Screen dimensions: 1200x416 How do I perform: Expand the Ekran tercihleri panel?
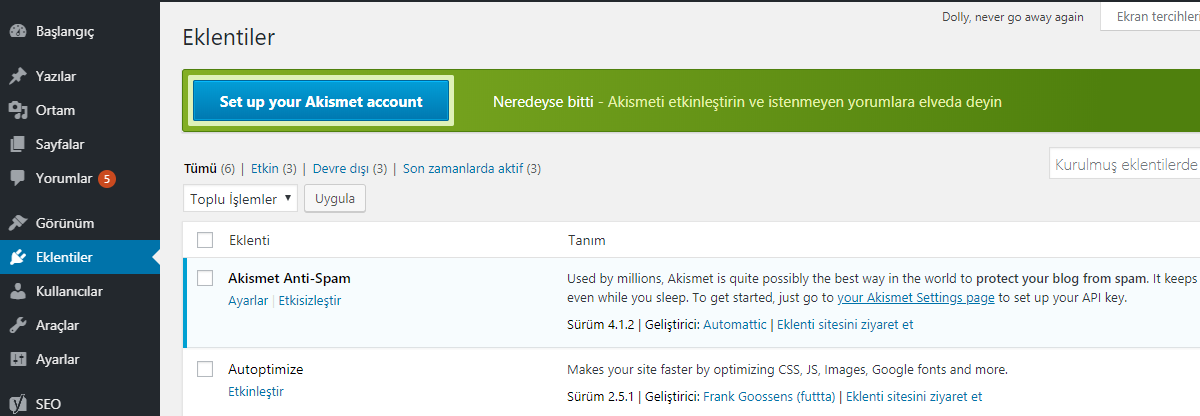pyautogui.click(x=1149, y=17)
